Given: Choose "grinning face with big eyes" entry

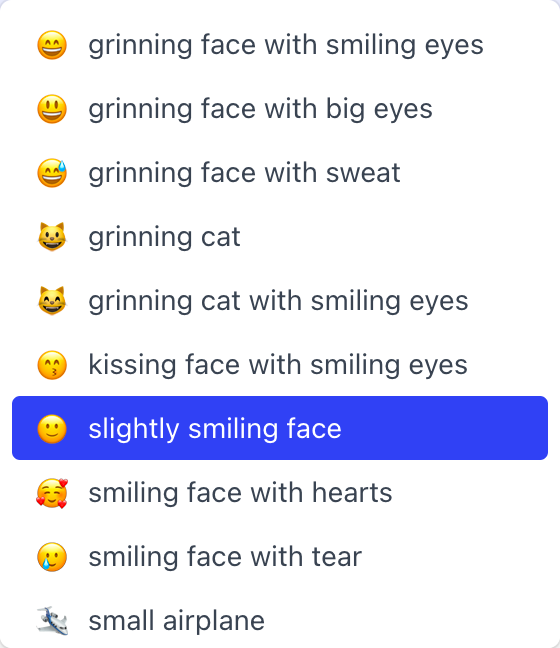Looking at the screenshot, I should tap(260, 110).
